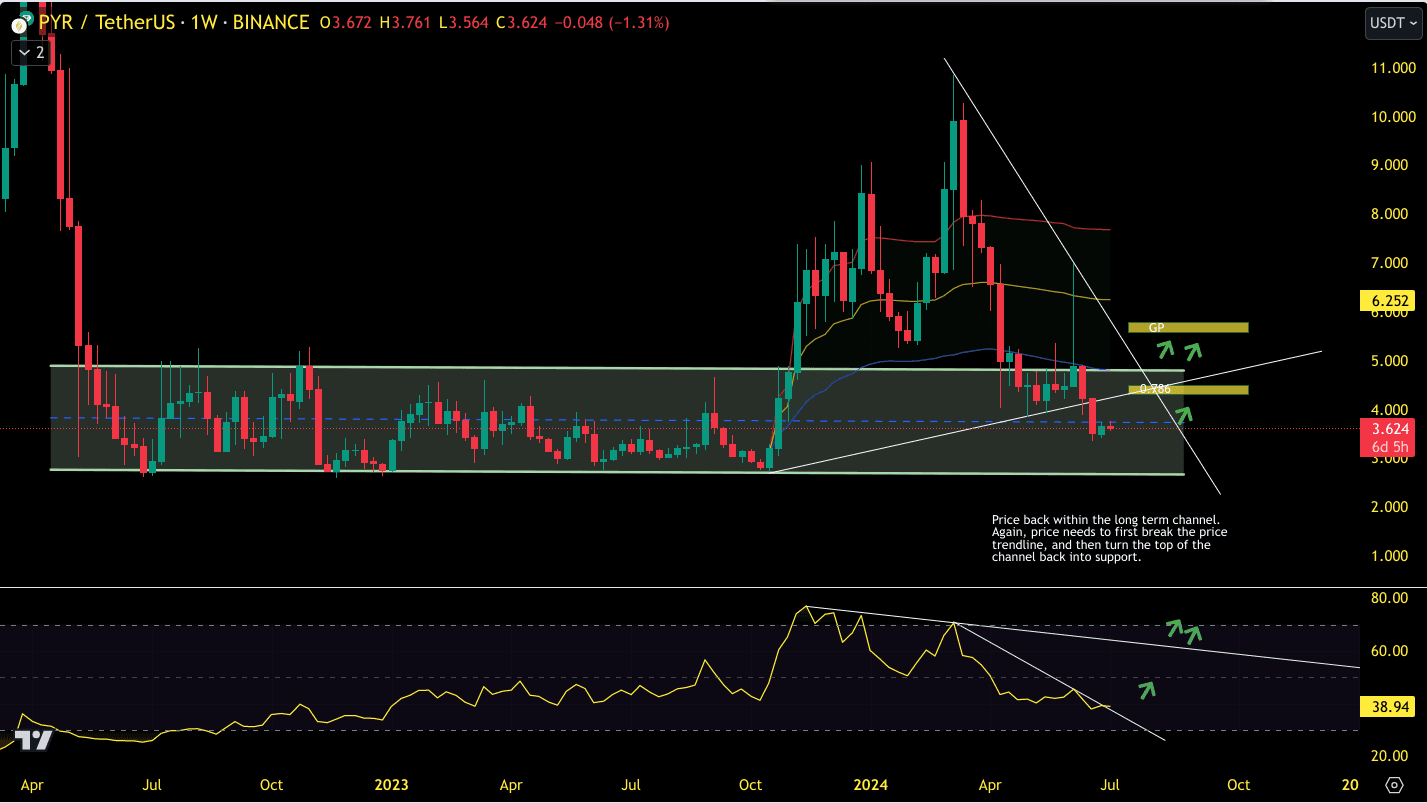
Task: Click the open value O3.672
Action: coord(346,22)
